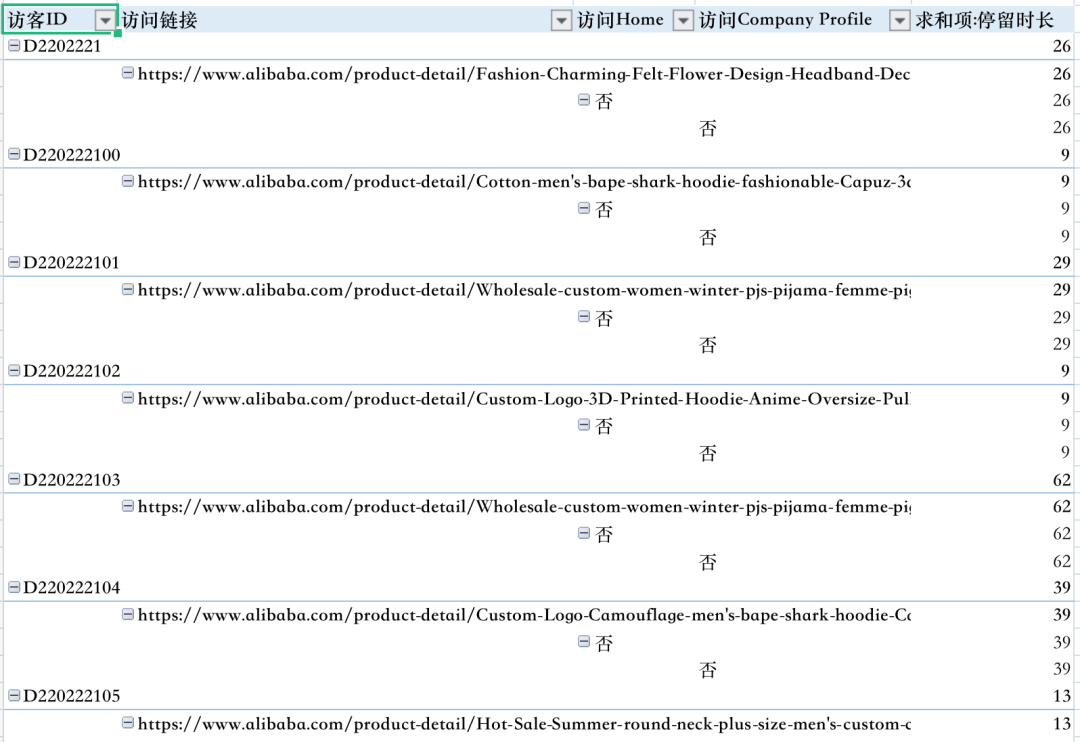The width and height of the screenshot is (1080, 742).
Task: Select the 访问Home header cell text
Action: tap(621, 20)
